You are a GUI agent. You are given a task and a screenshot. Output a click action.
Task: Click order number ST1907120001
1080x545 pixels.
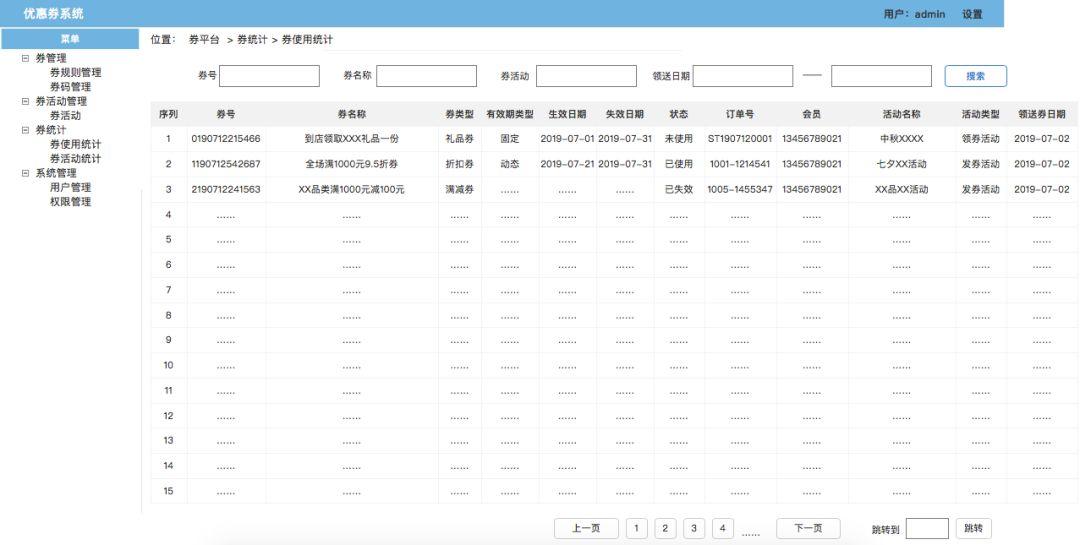740,139
